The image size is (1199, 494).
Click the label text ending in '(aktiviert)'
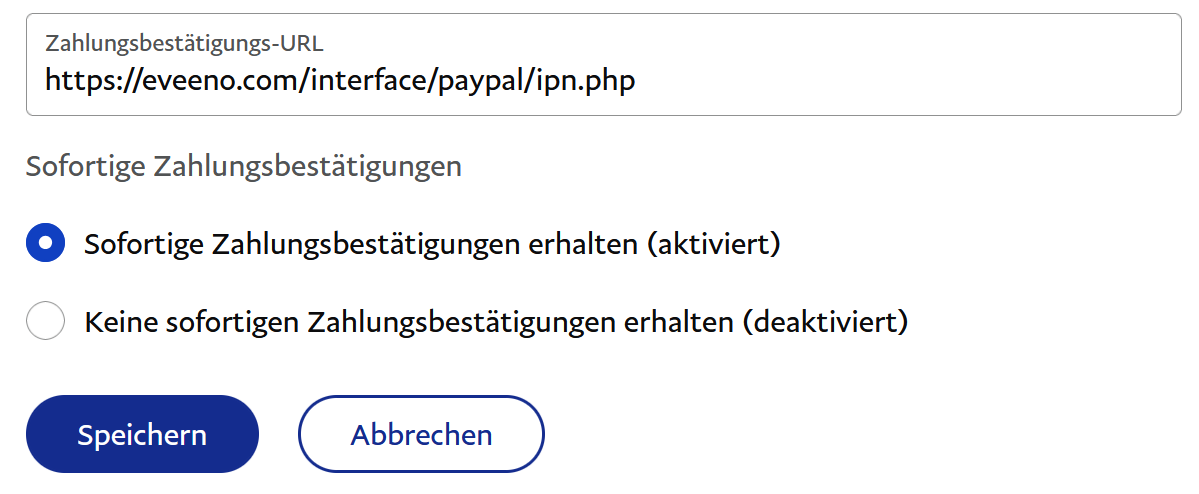[x=431, y=244]
